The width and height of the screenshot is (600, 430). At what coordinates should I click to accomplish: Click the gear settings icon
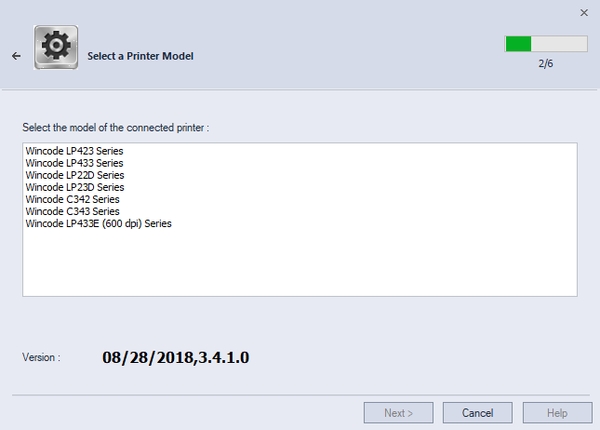[x=56, y=47]
